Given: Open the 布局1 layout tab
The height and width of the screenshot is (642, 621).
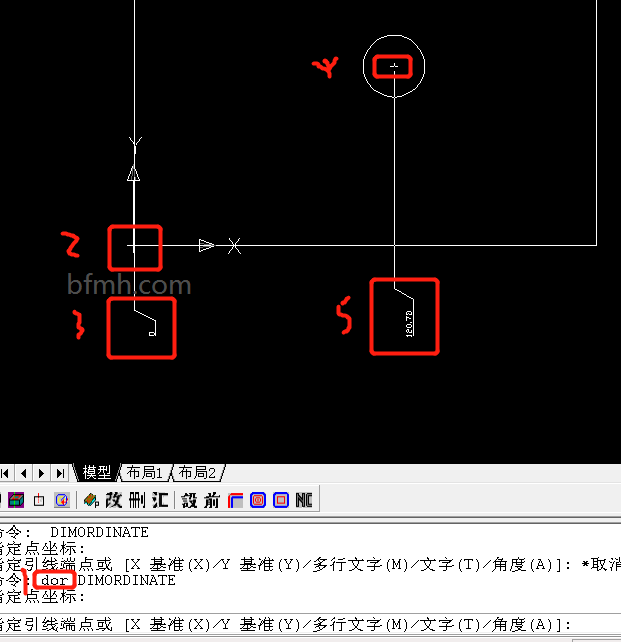Looking at the screenshot, I should 145,472.
